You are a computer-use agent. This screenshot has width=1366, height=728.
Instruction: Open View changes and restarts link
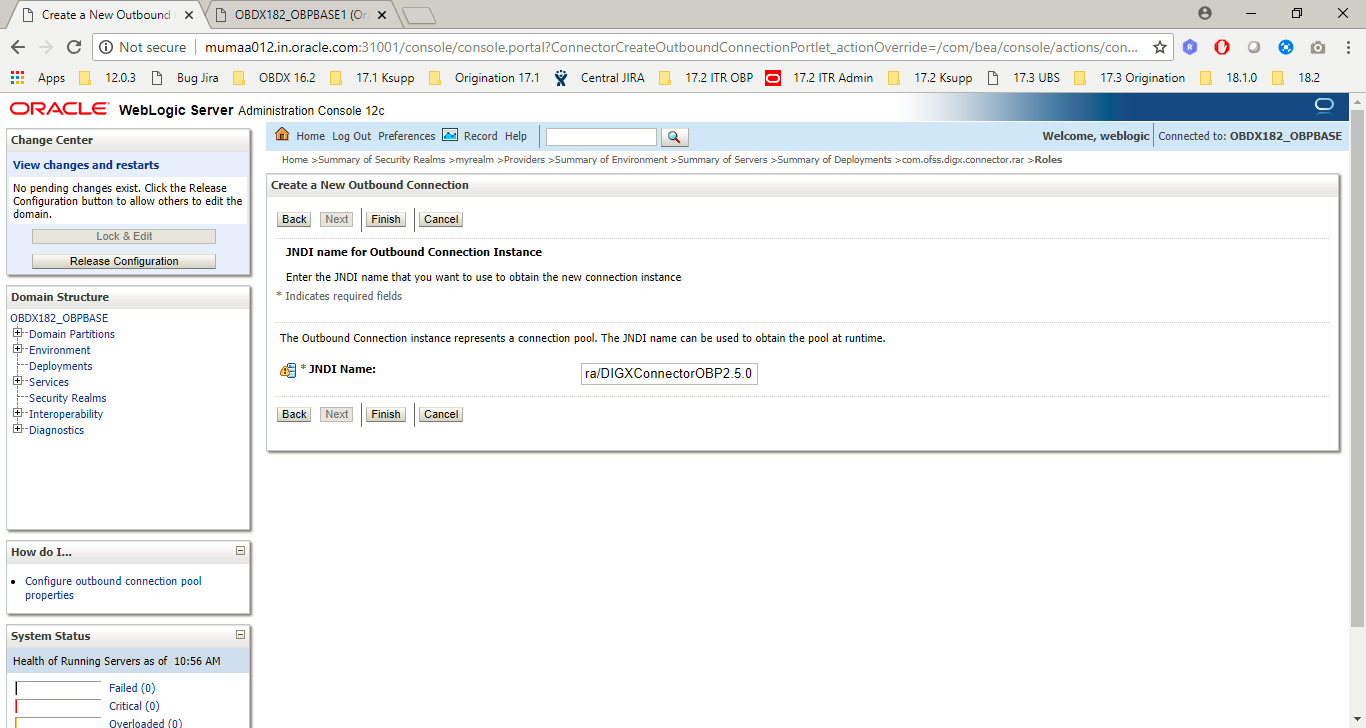[x=86, y=165]
